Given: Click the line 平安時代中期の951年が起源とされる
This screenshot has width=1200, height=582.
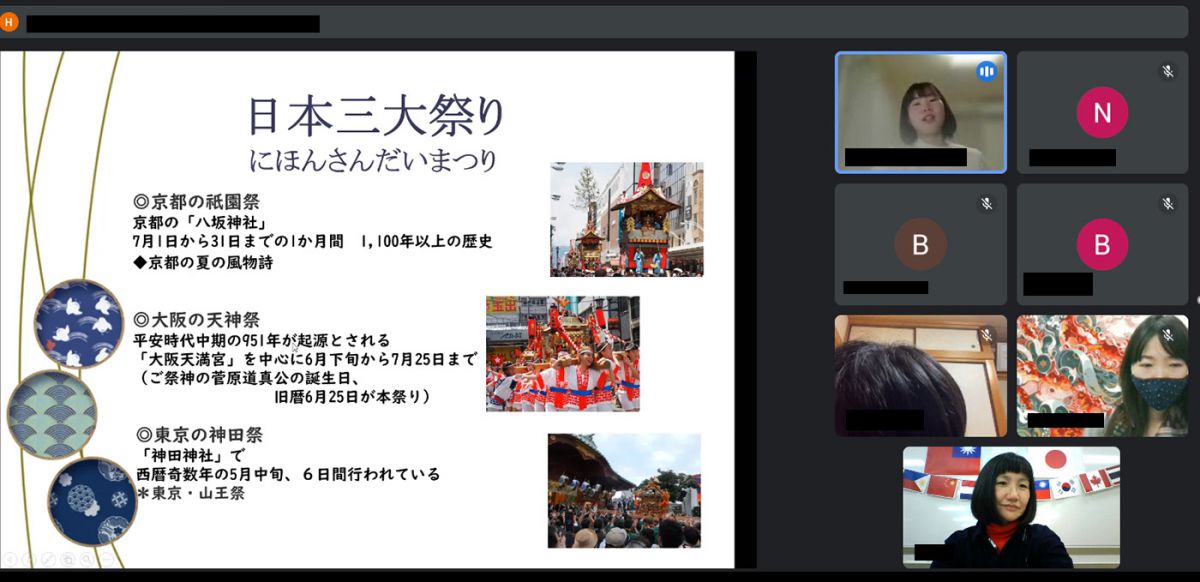Looking at the screenshot, I should coord(261,340).
